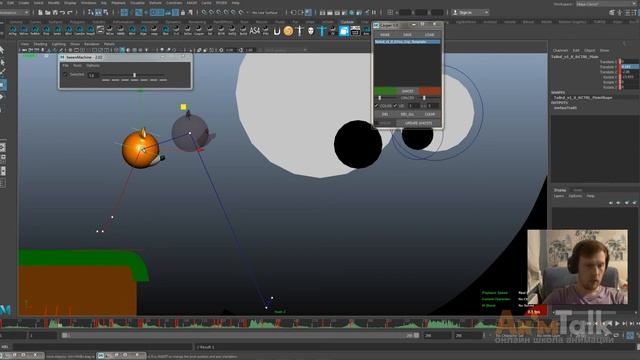640x360 pixels.
Task: Click the Undo arrow icon
Action: click(x=62, y=13)
